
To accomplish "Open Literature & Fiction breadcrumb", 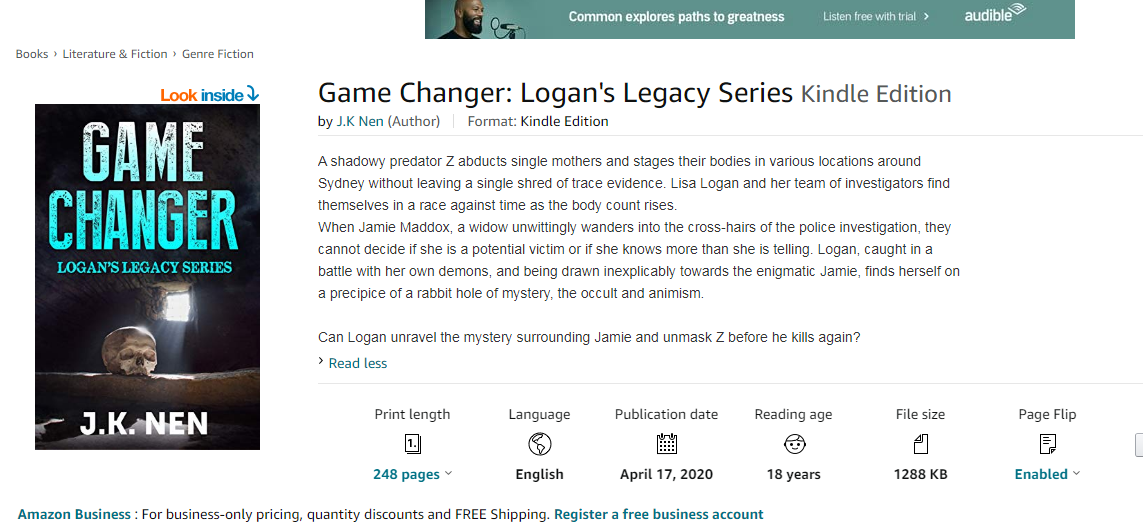I will (117, 54).
